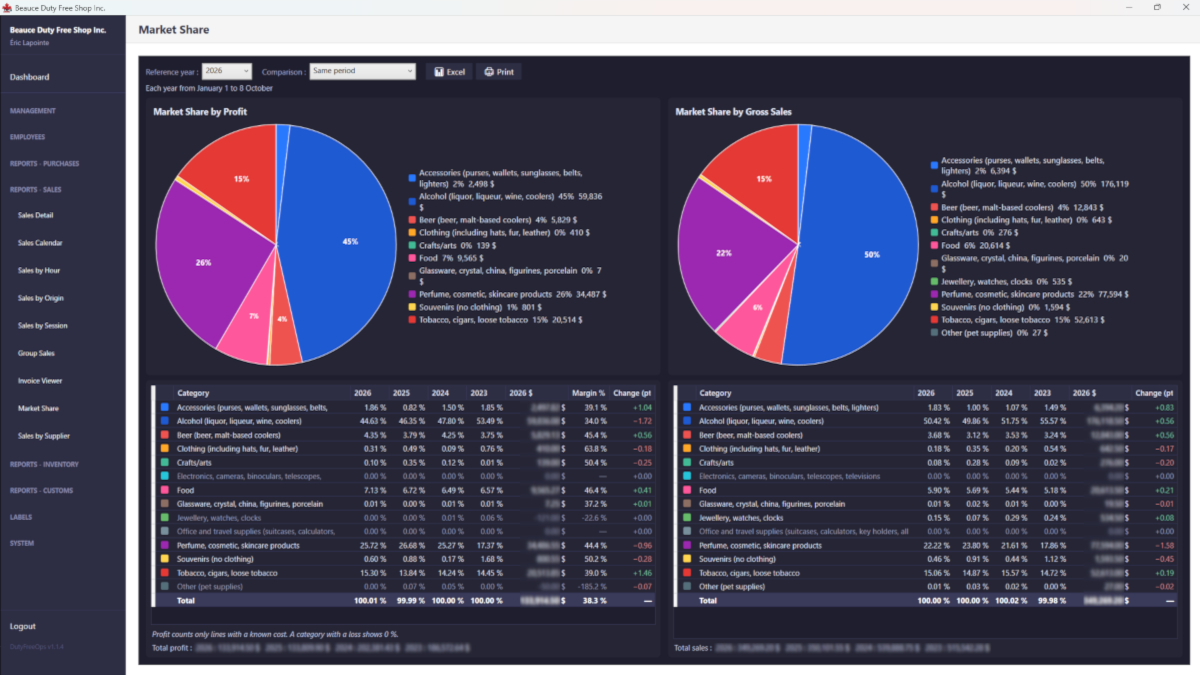Toggle Alcohol legend swatch in Profit chart
Screen dimensions: 1200x675
[412, 198]
